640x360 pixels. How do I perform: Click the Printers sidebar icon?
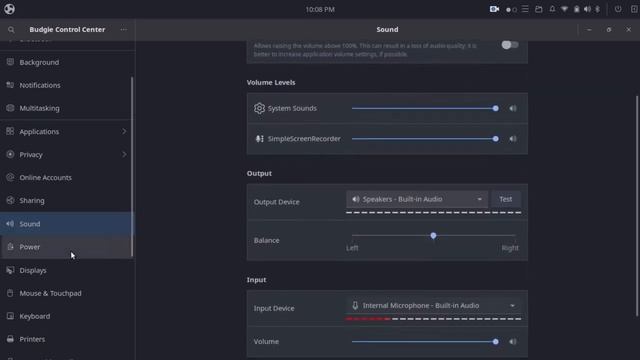pyautogui.click(x=10, y=339)
